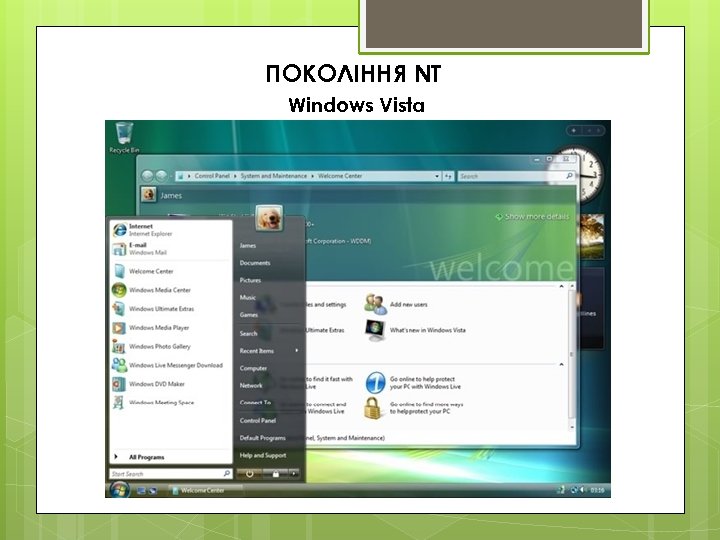Open Music from Start menu
The width and height of the screenshot is (720, 540).
click(248, 298)
